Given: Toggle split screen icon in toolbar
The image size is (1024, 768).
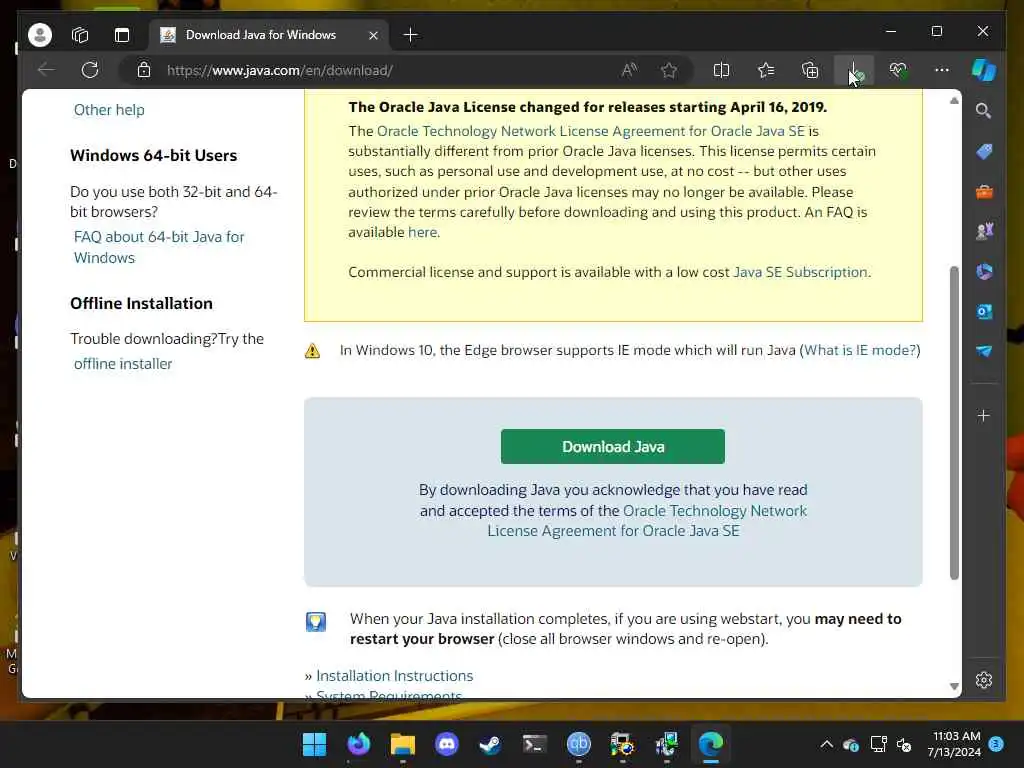Looking at the screenshot, I should point(722,70).
